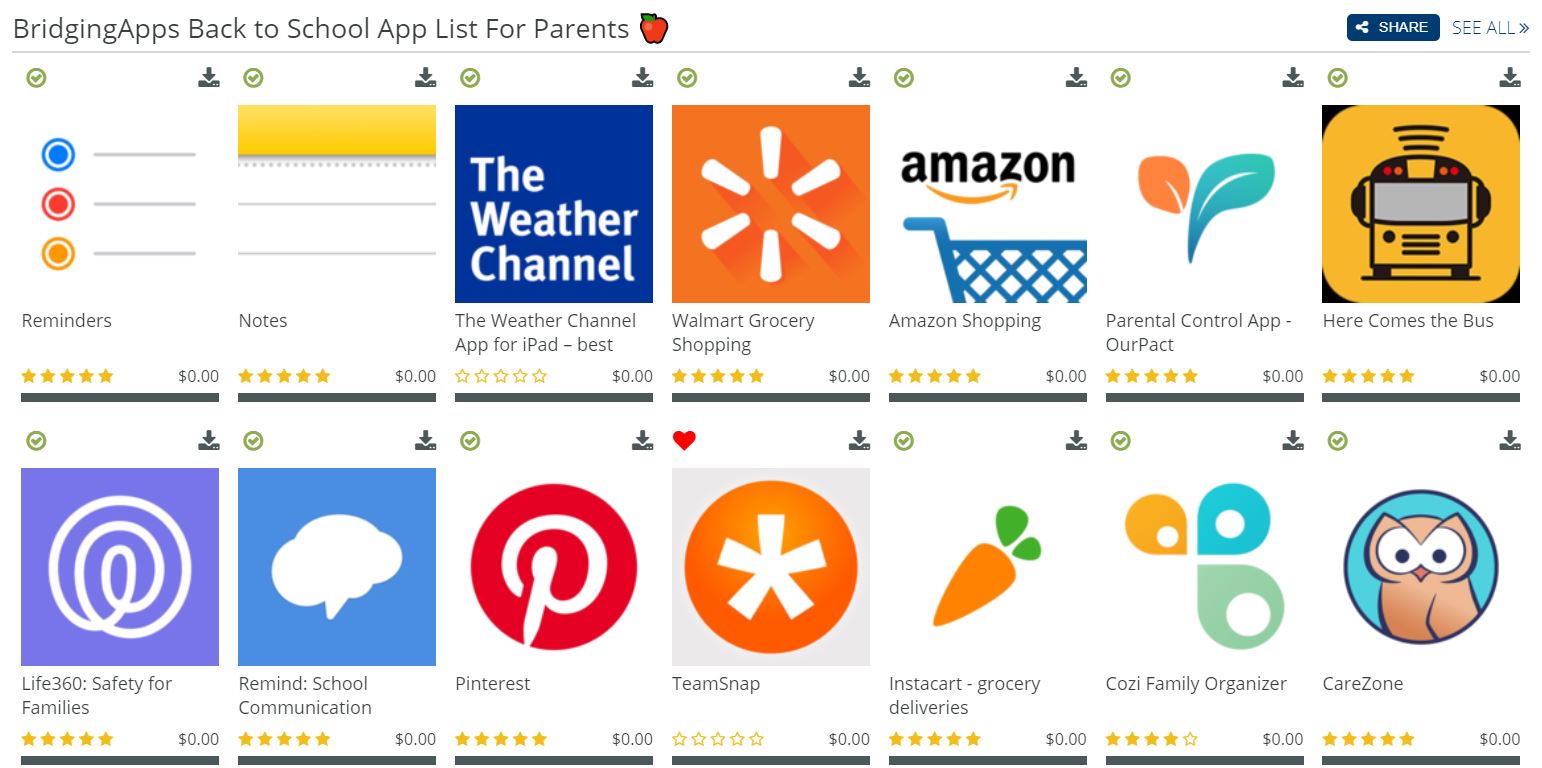Click the red heart icon above TeamSnap

(x=684, y=441)
